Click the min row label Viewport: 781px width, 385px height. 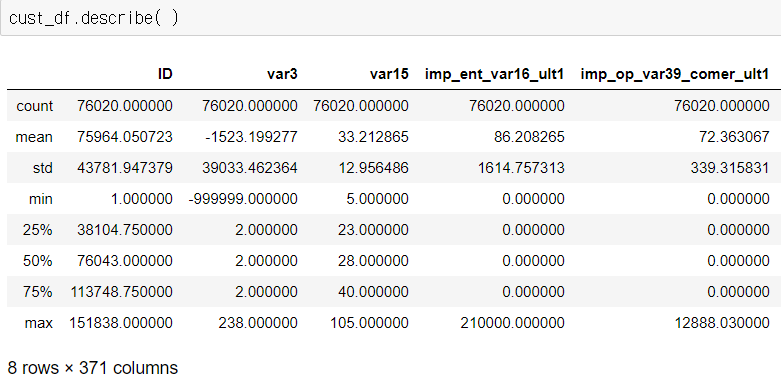tap(41, 199)
